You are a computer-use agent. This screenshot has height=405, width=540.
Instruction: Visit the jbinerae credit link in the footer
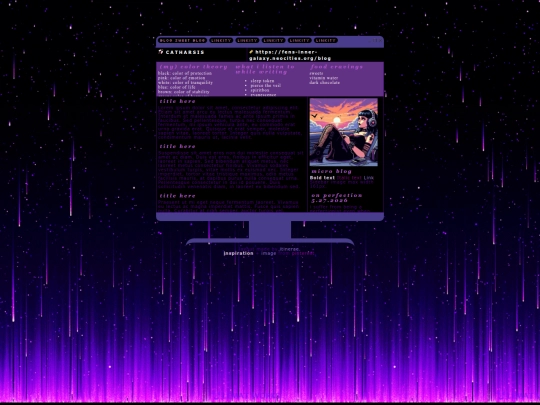coord(289,249)
